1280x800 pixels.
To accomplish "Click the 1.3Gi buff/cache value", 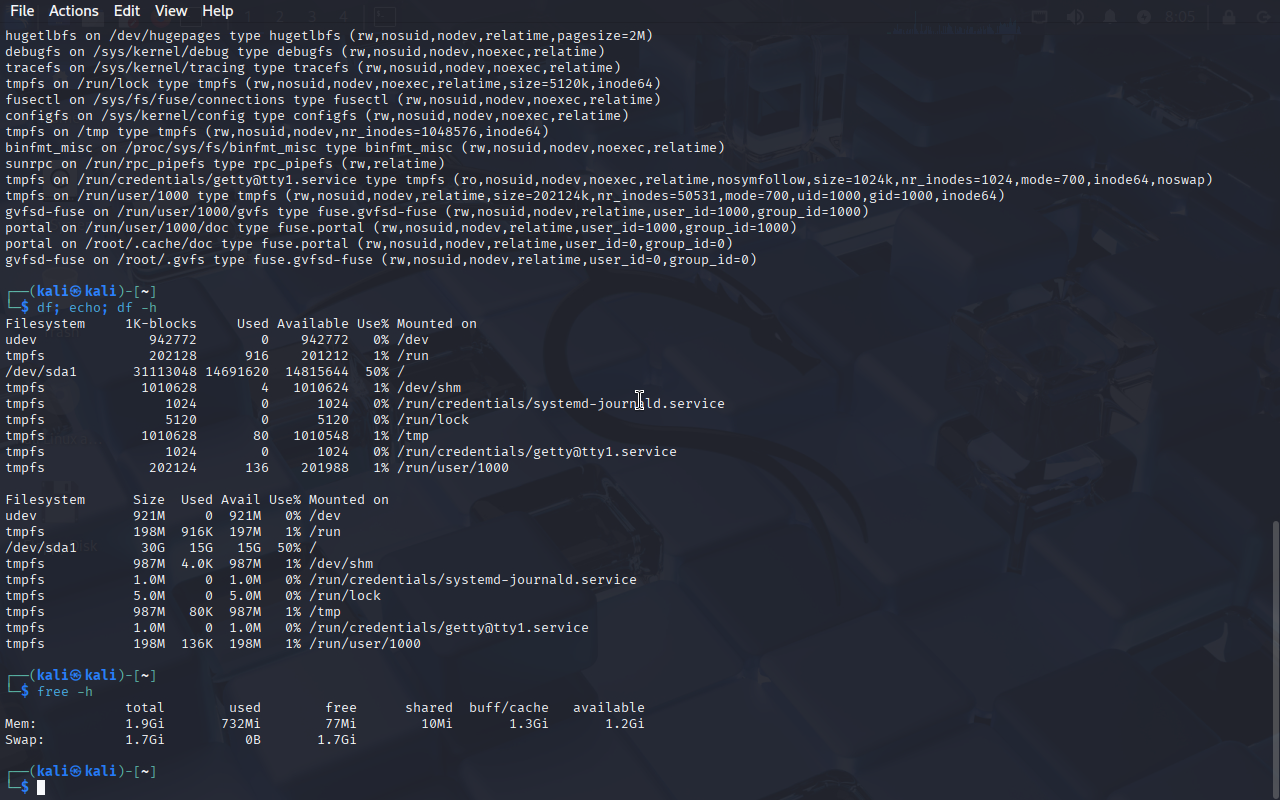I will click(529, 723).
